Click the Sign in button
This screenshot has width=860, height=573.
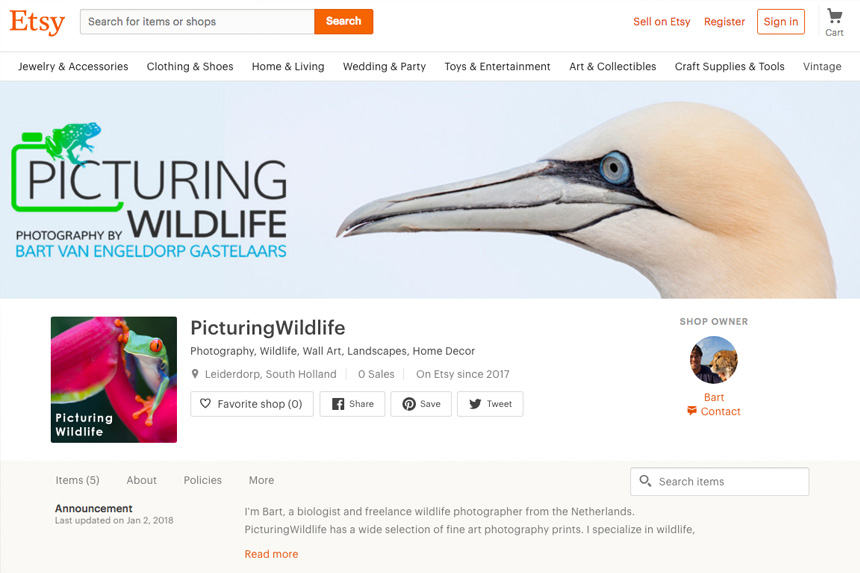coord(780,22)
